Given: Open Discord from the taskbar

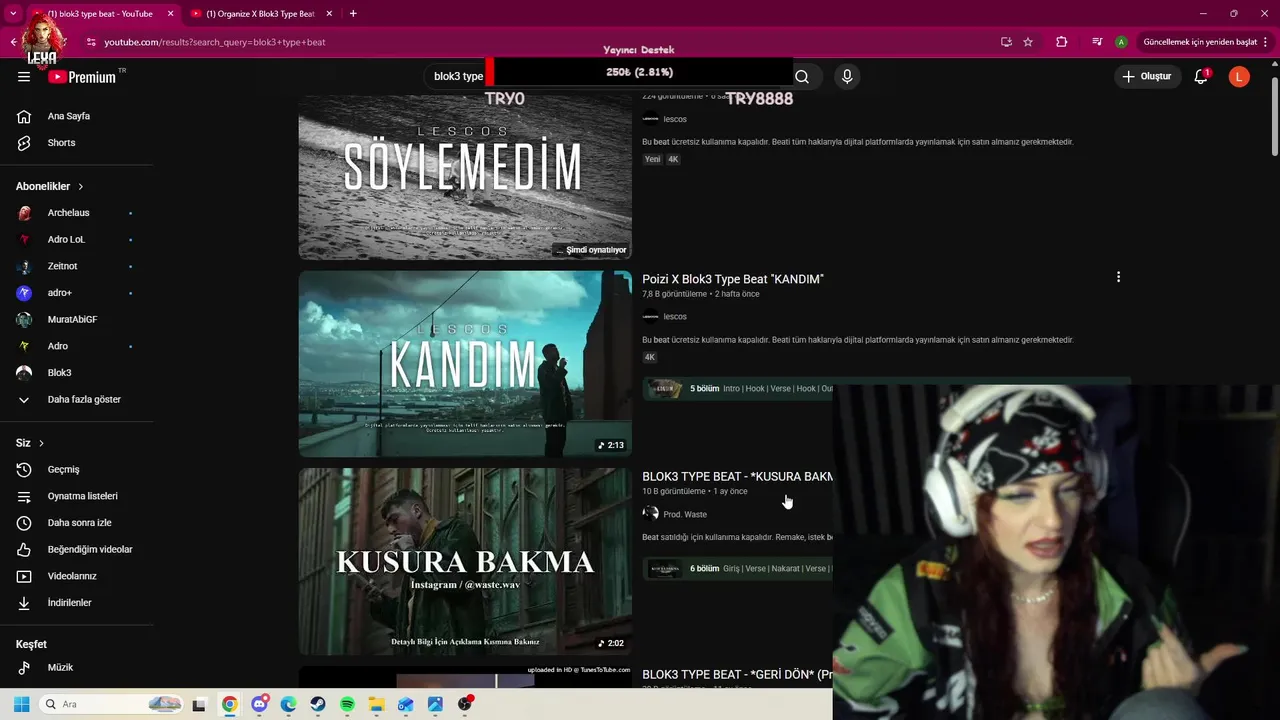Looking at the screenshot, I should click(x=260, y=704).
